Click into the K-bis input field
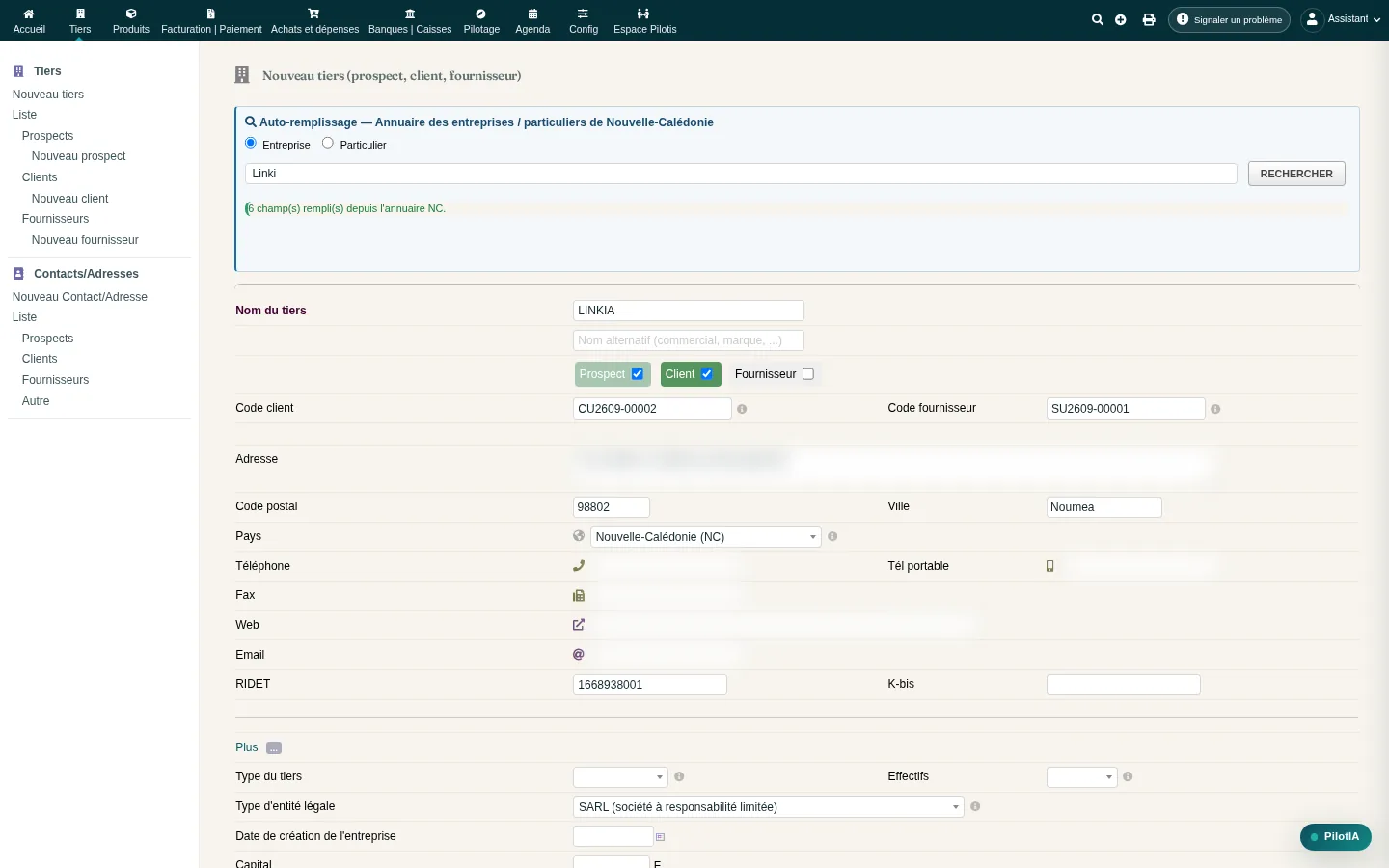Image resolution: width=1389 pixels, height=868 pixels. (x=1124, y=685)
